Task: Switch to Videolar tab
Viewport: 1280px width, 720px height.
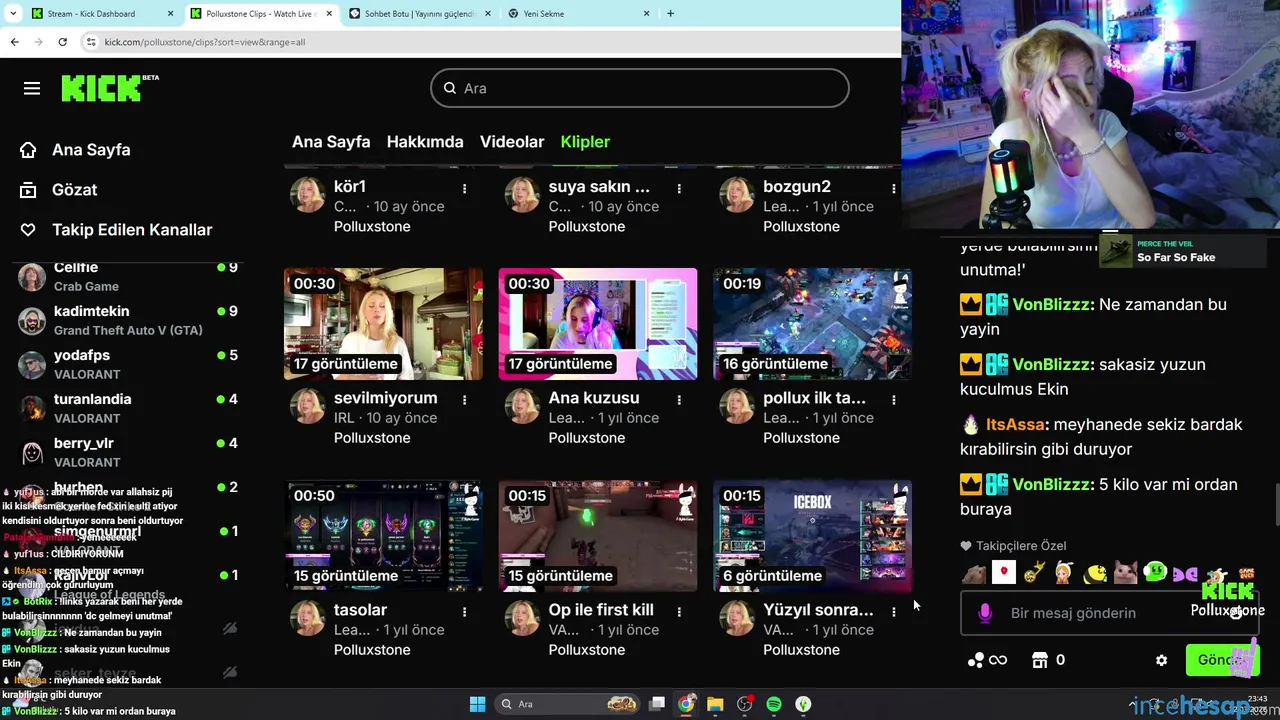Action: [x=512, y=142]
